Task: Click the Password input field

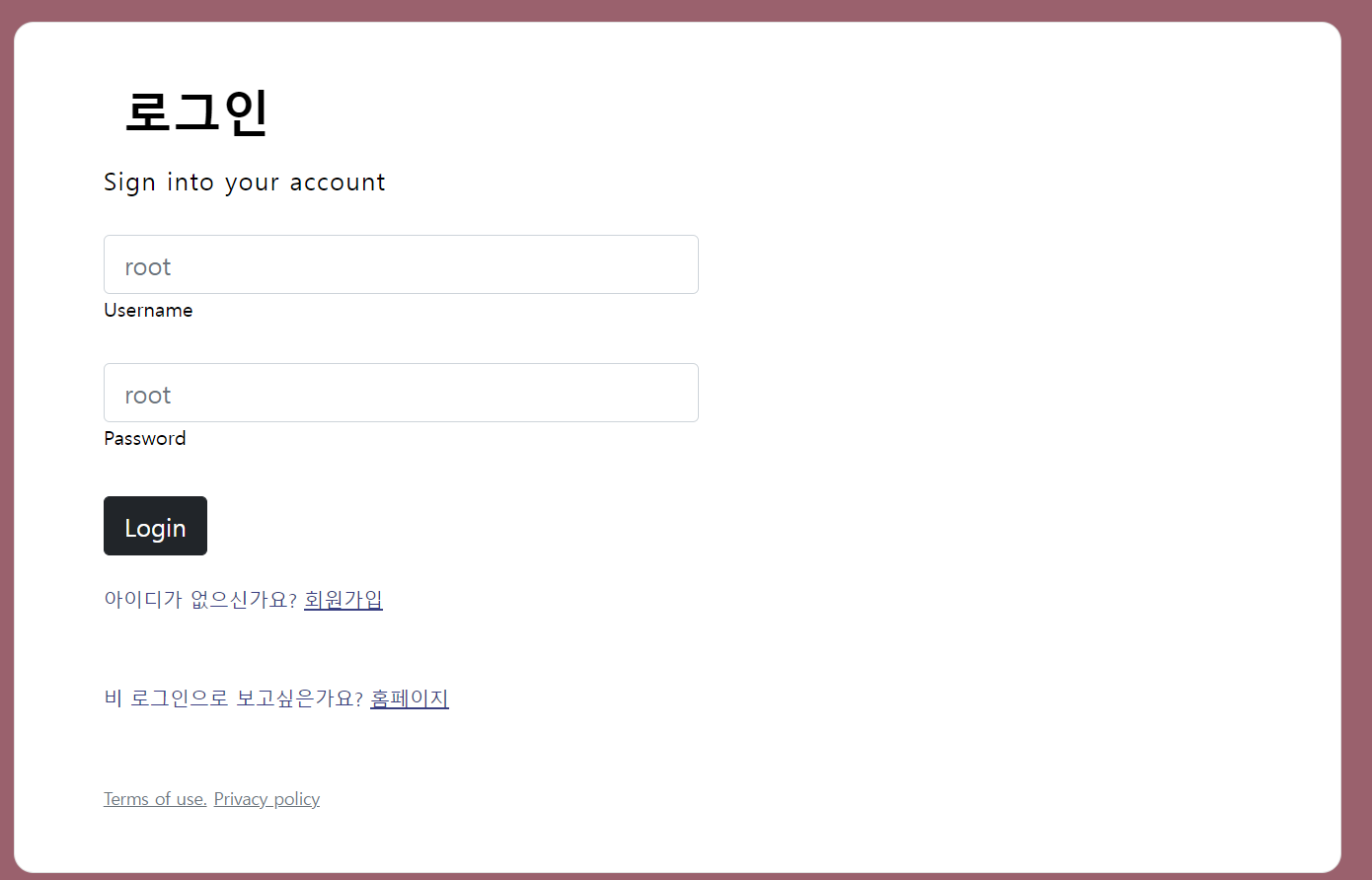Action: pos(401,393)
